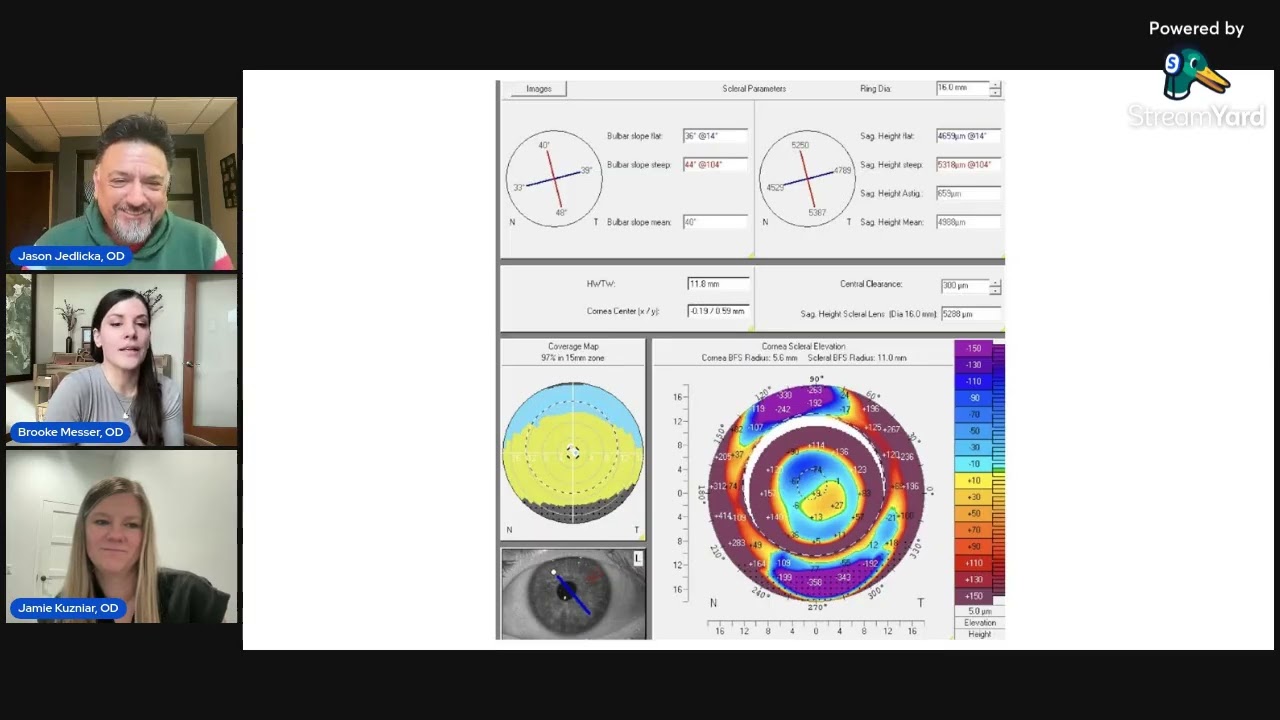1280x720 pixels.
Task: Select the -10 cyan swatch in the color scale
Action: click(x=974, y=464)
